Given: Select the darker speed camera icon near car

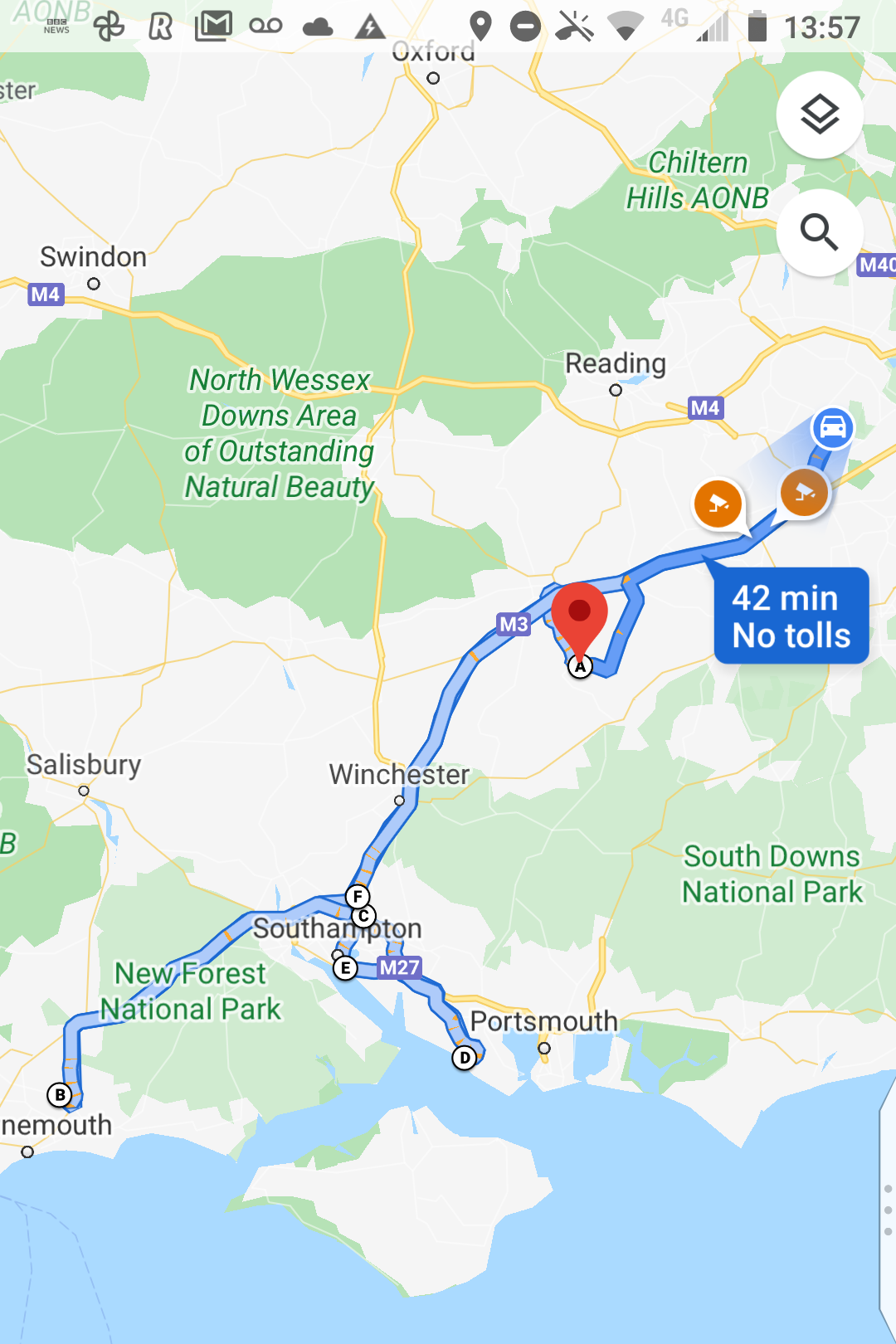Looking at the screenshot, I should pyautogui.click(x=804, y=493).
